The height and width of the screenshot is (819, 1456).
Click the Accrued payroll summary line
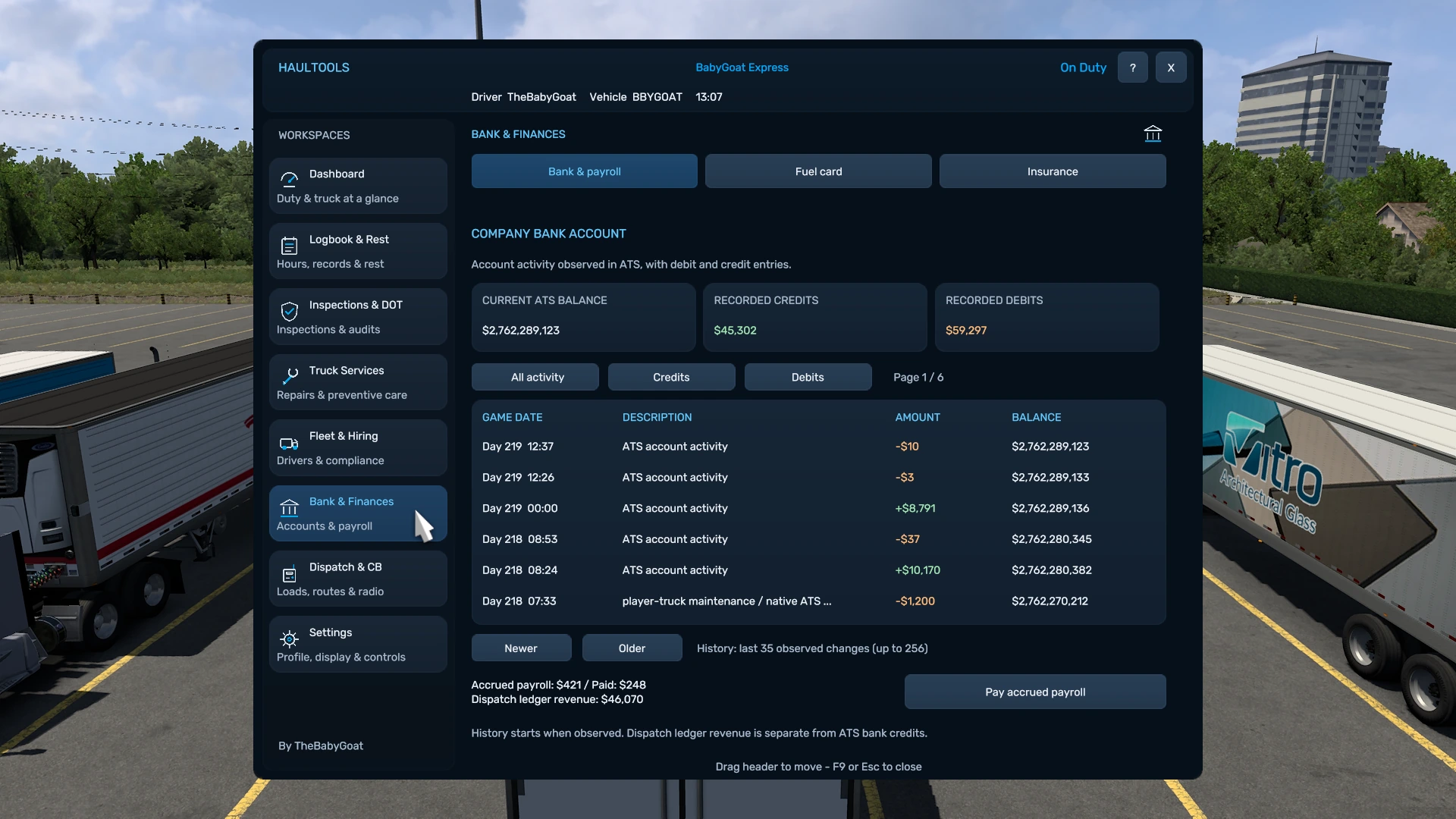(559, 685)
